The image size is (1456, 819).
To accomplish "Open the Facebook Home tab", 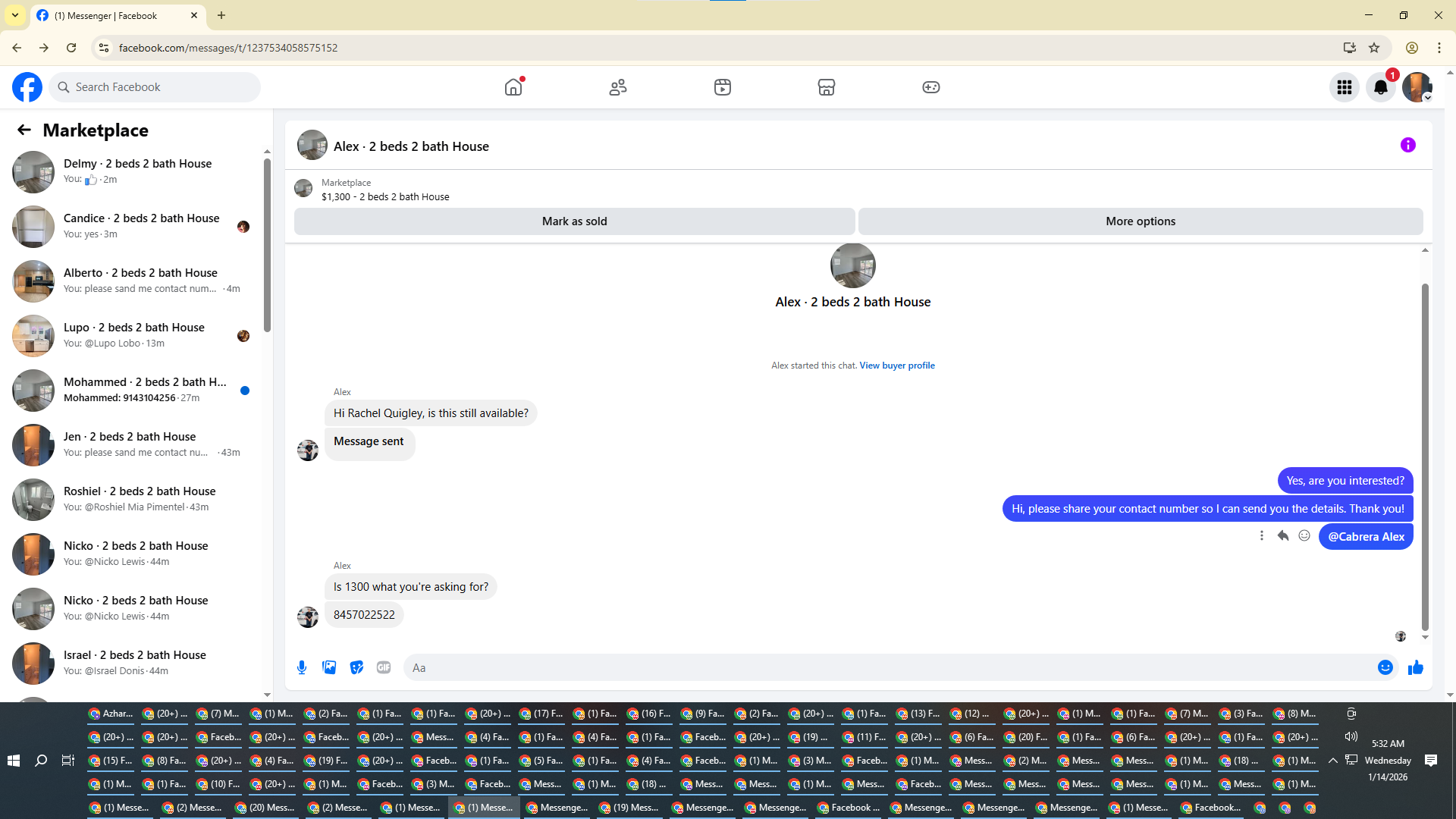I will point(513,87).
